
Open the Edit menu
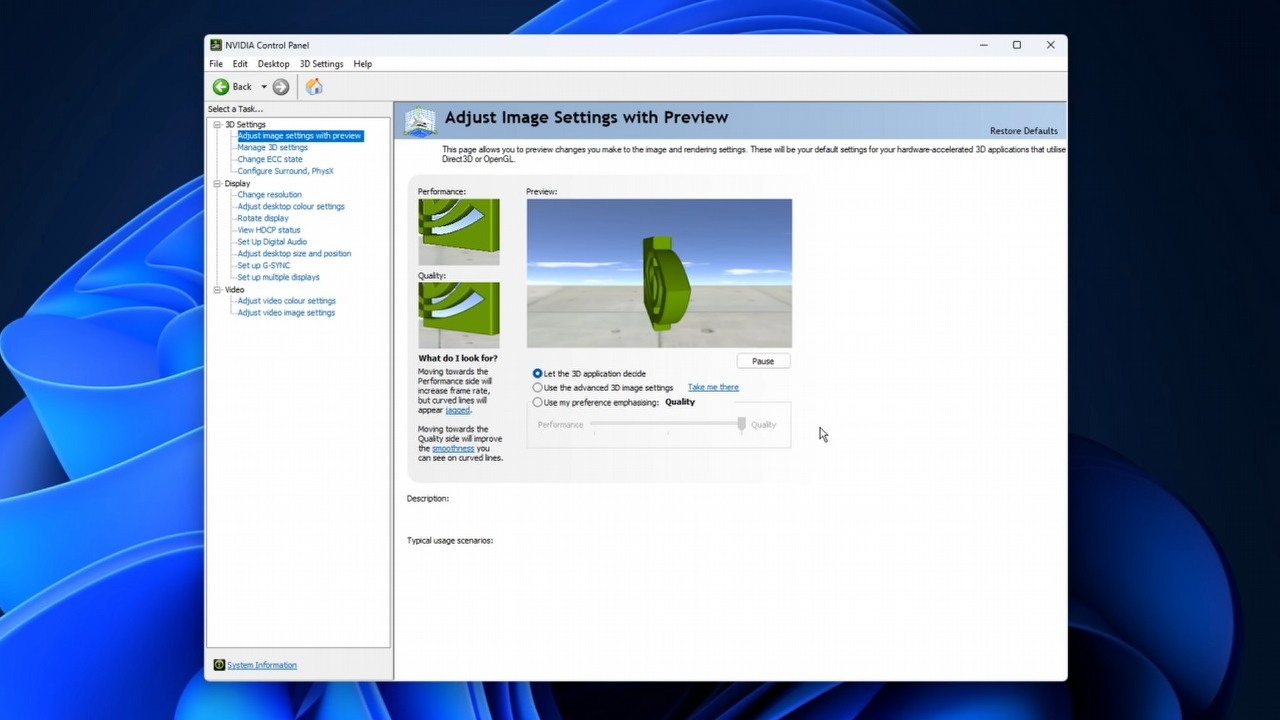(x=240, y=64)
